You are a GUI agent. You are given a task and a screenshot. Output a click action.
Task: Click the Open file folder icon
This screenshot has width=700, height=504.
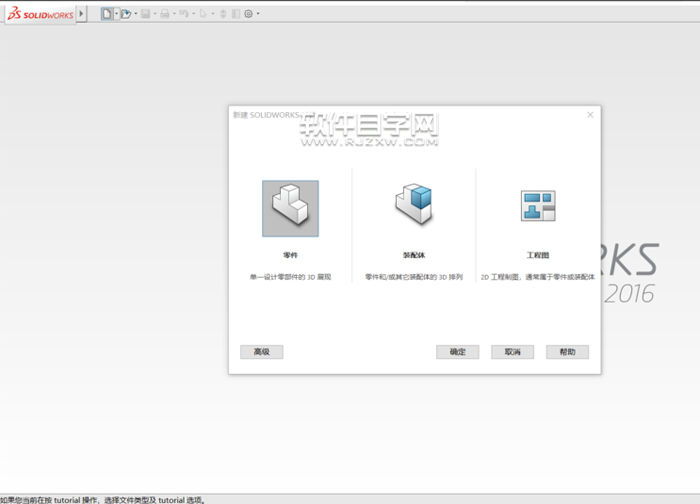pyautogui.click(x=126, y=14)
